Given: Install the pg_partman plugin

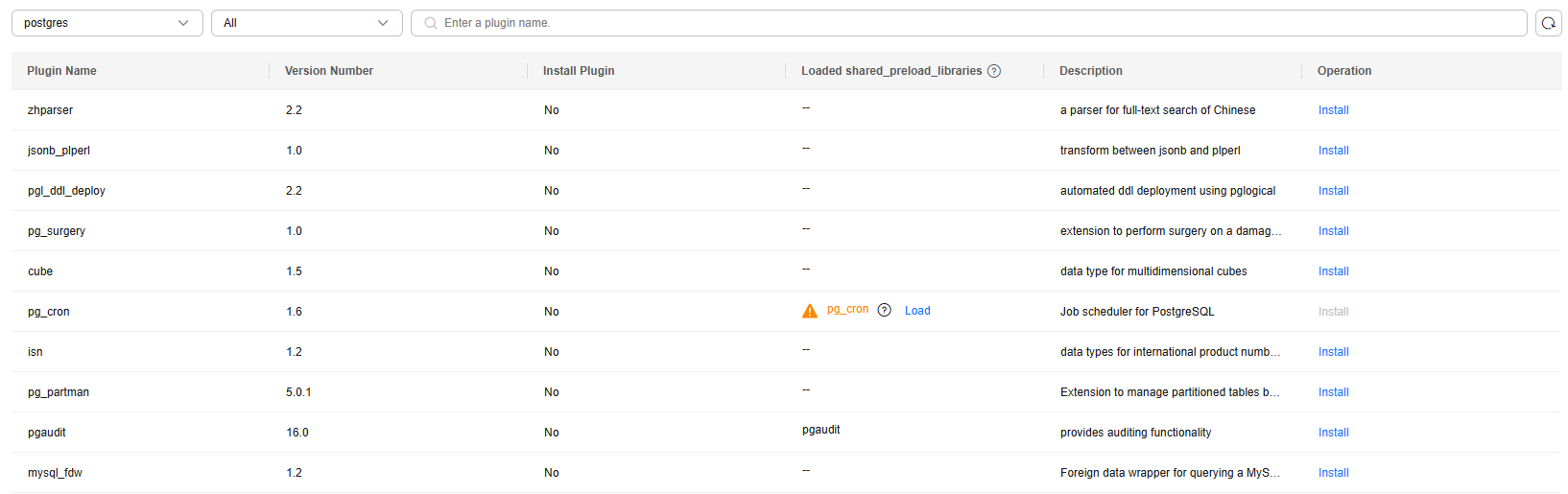Looking at the screenshot, I should 1333,392.
